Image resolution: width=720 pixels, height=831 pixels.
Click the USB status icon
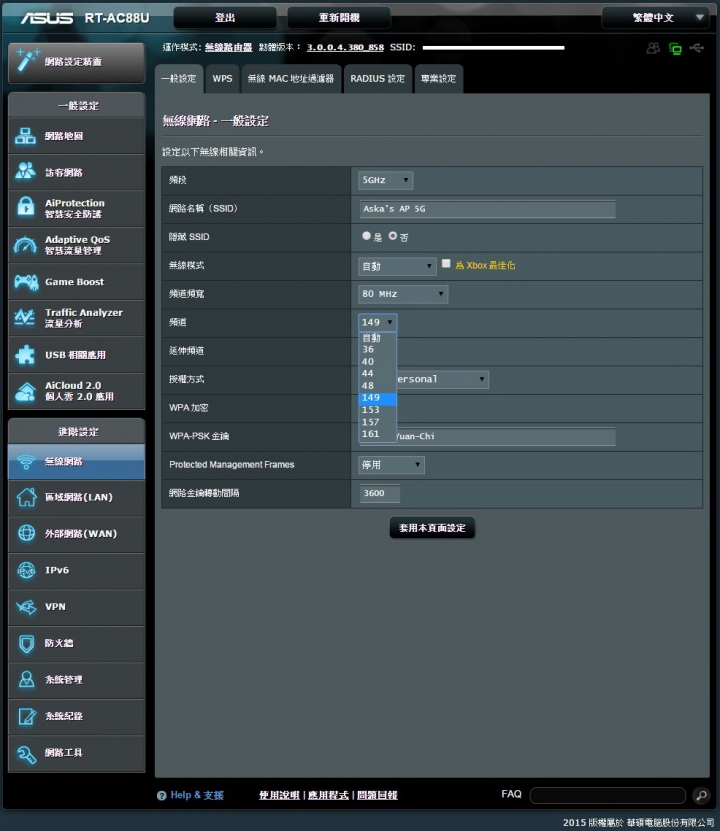tap(697, 48)
